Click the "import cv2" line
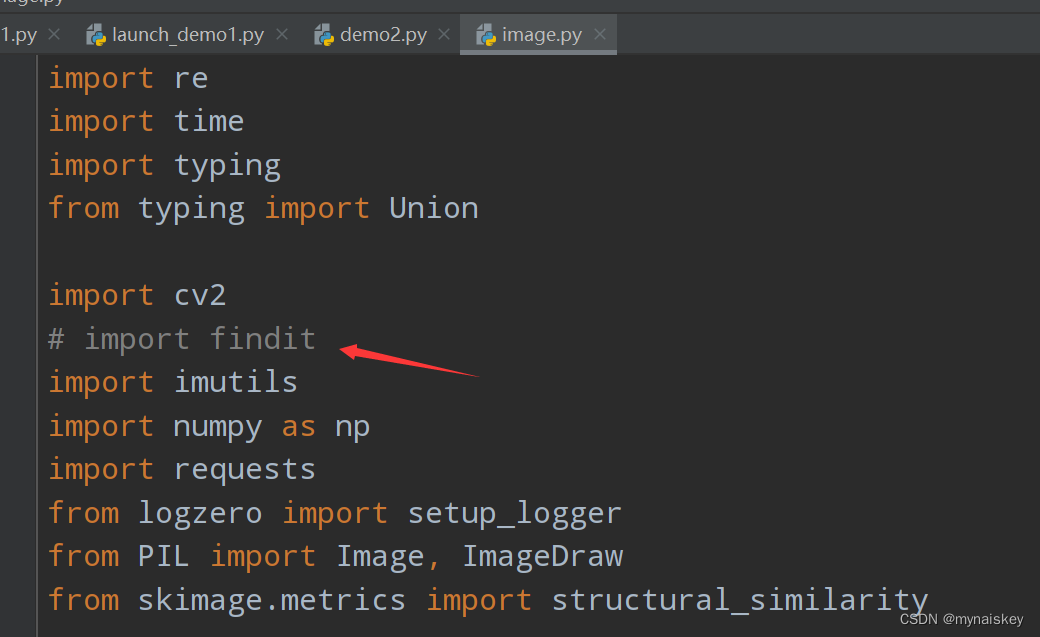The height and width of the screenshot is (637, 1040). (137, 295)
